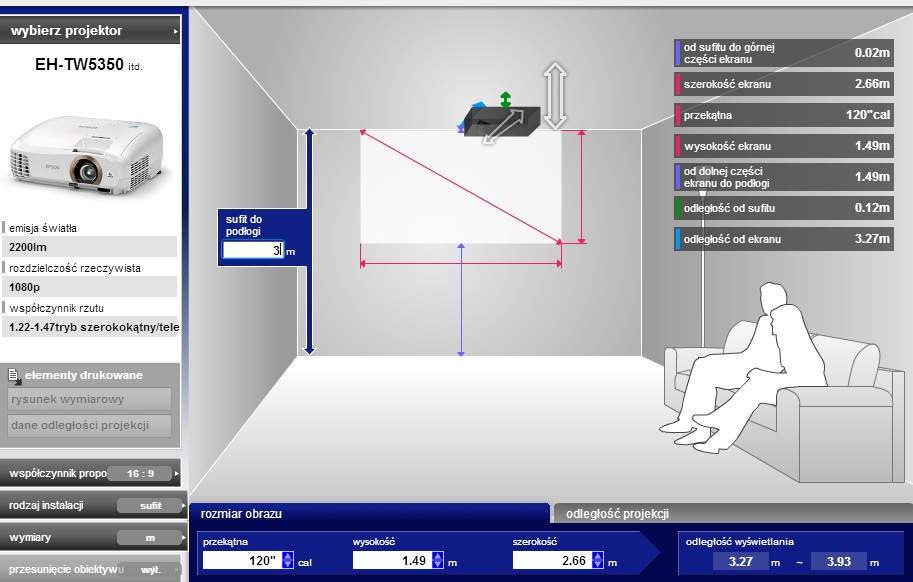Click the ceiling-mounted projector in the room

point(501,121)
